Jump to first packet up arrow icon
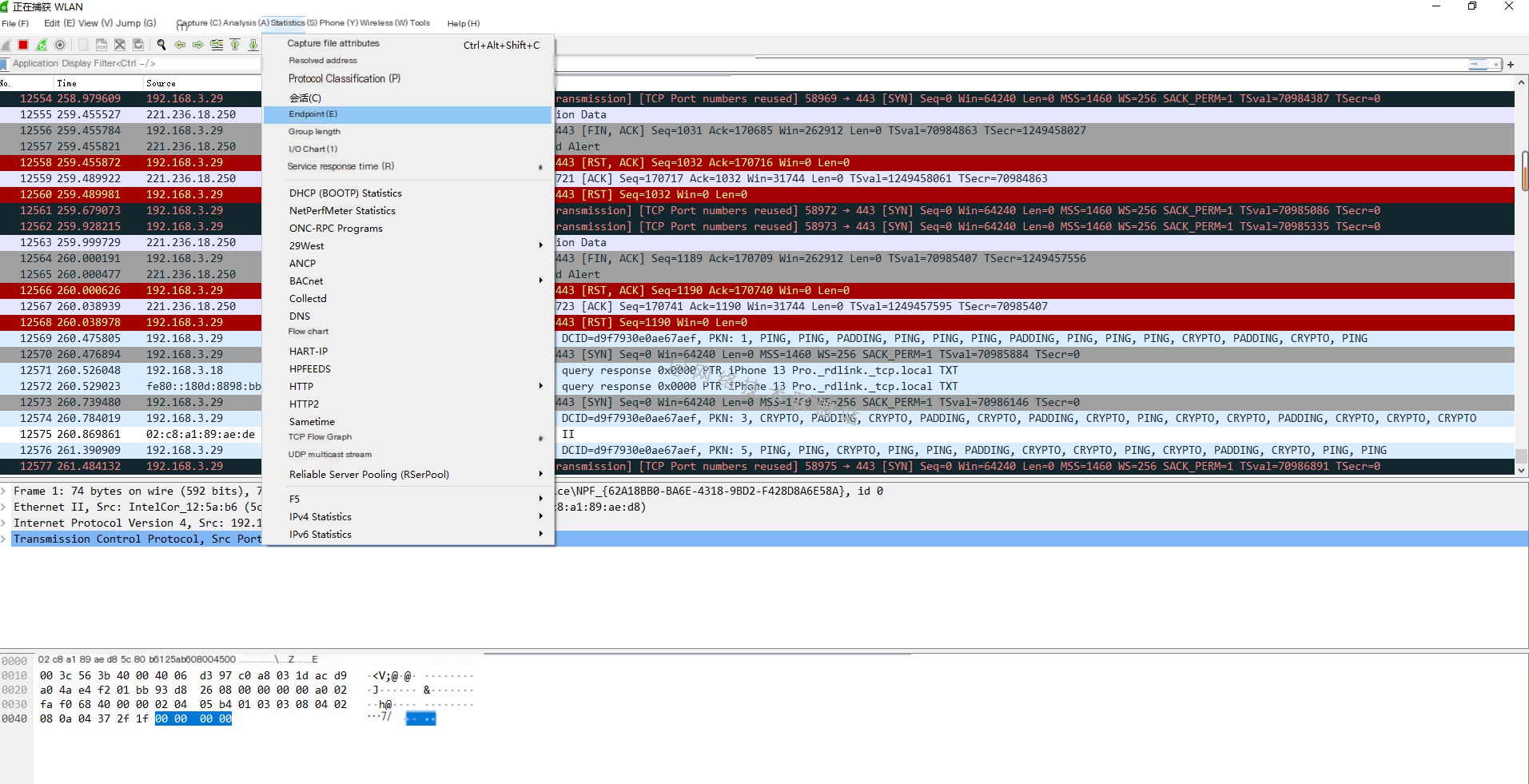This screenshot has width=1529, height=784. (x=235, y=45)
